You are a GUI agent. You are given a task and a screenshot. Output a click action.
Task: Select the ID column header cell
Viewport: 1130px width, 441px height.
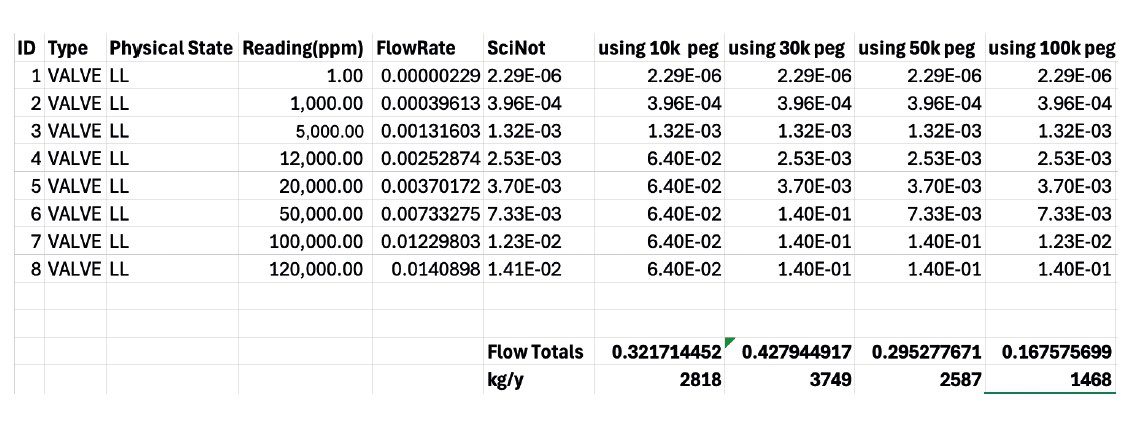27,48
